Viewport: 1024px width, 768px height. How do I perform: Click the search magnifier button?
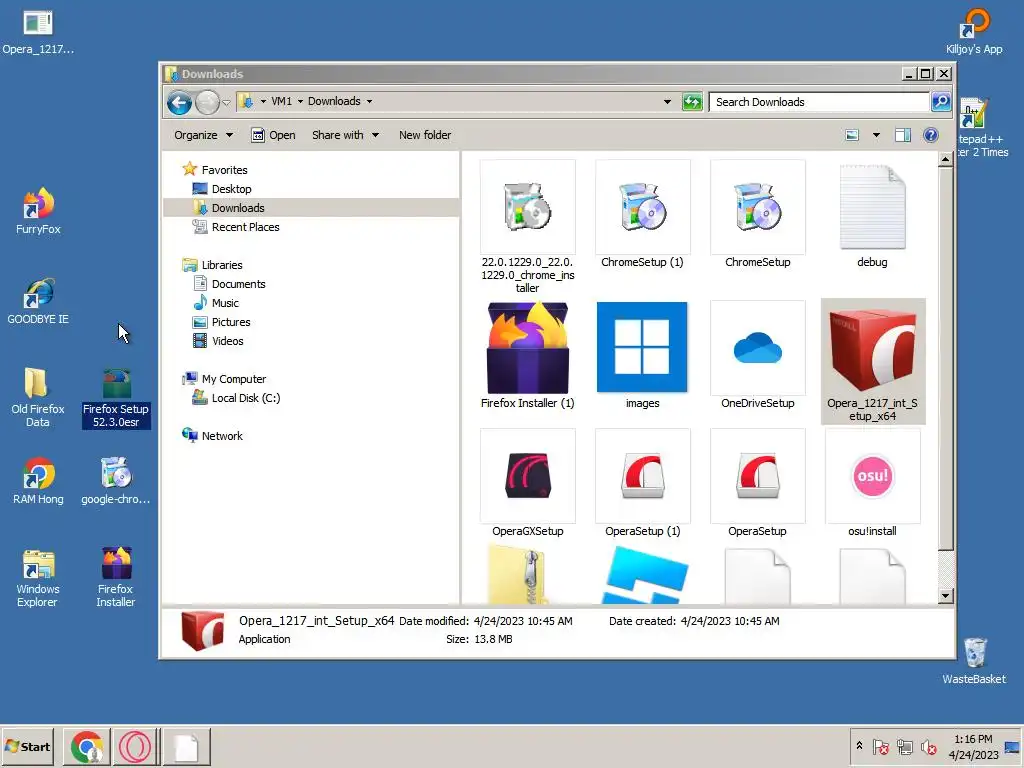(940, 102)
